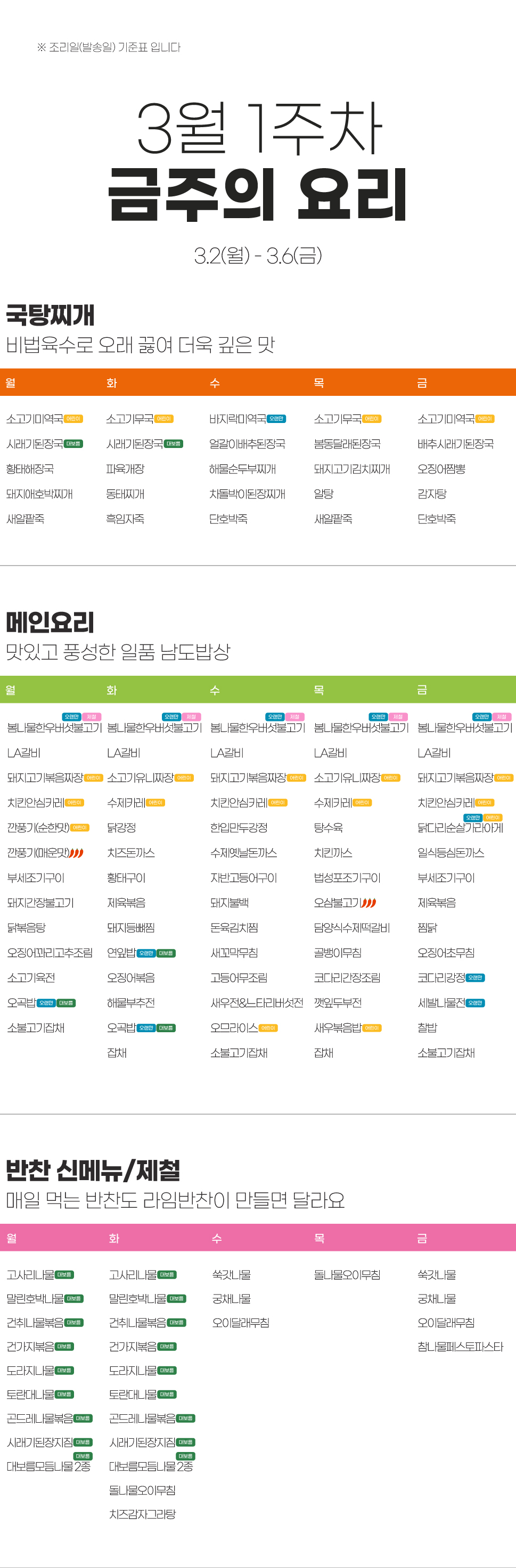Click the 반찬 신메뉴/제철 section heading
This screenshot has height=1568, width=516.
(93, 1170)
